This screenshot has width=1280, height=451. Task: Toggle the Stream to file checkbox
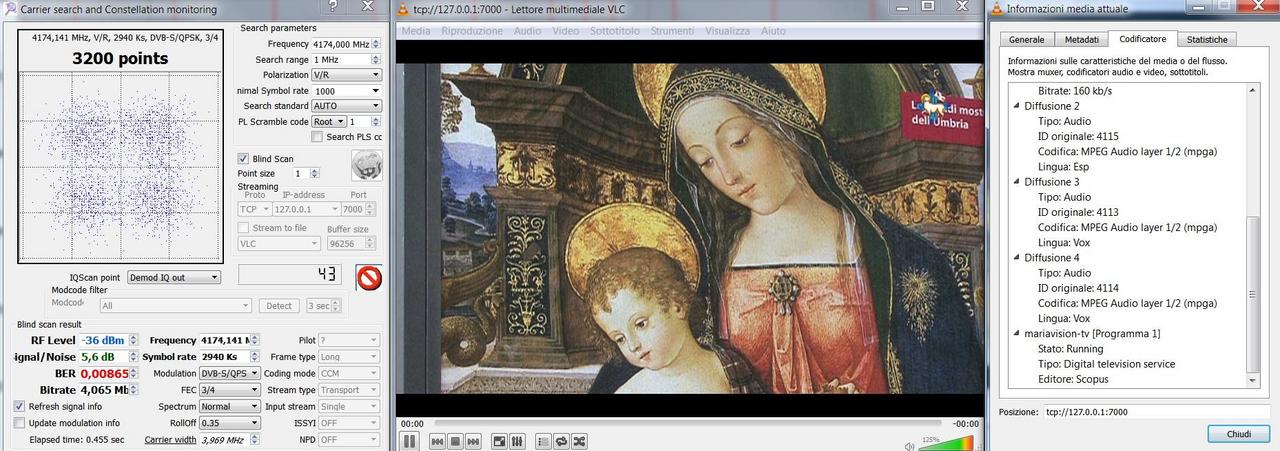coord(243,228)
